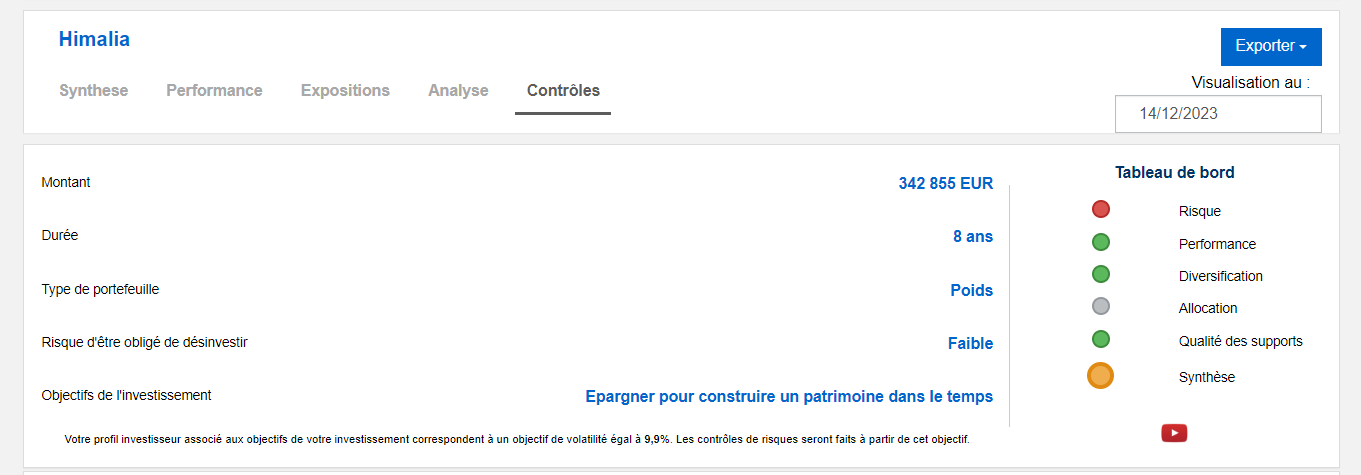1361x475 pixels.
Task: Click the red Risque status indicator
Action: tap(1101, 209)
